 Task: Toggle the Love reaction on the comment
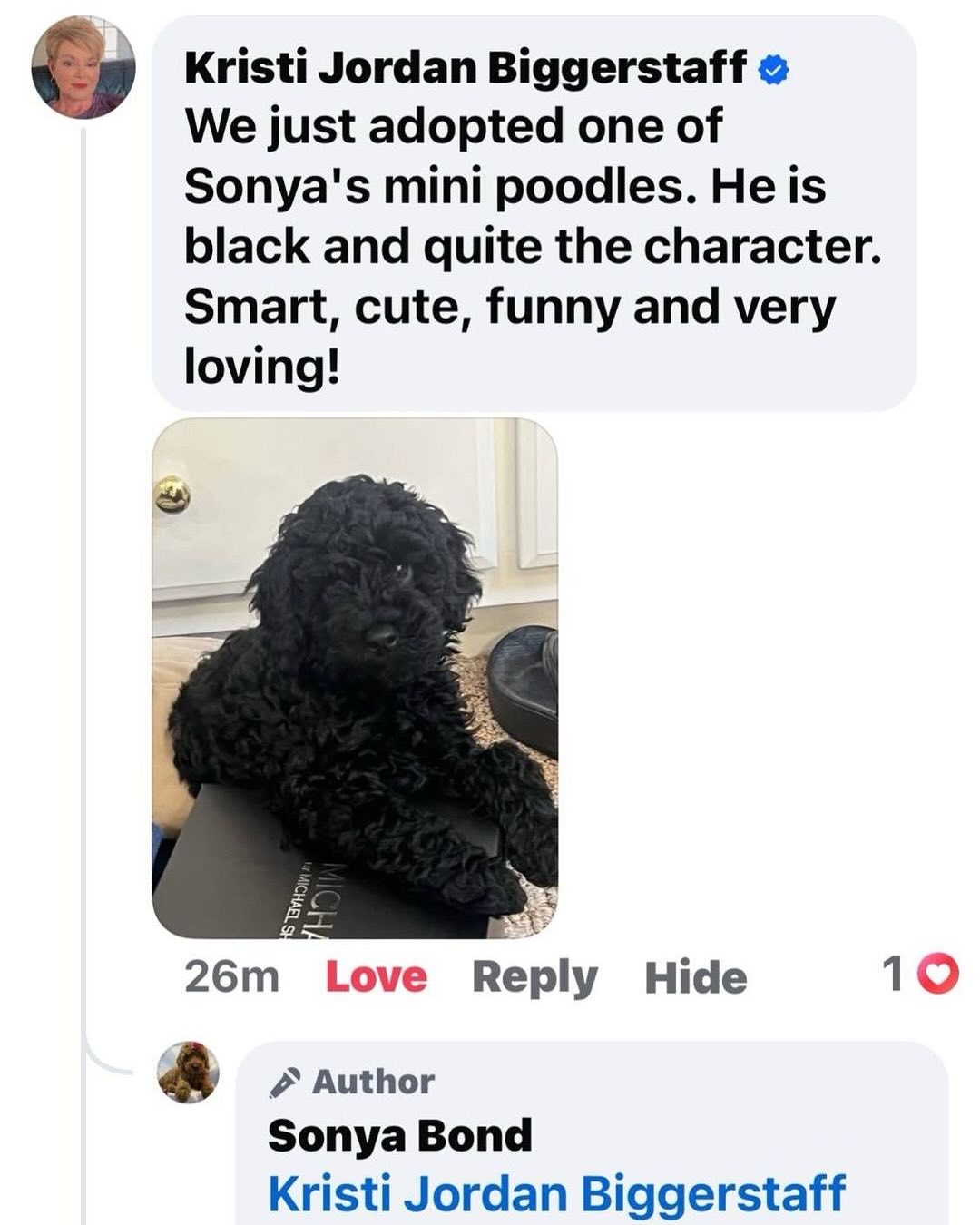376,976
